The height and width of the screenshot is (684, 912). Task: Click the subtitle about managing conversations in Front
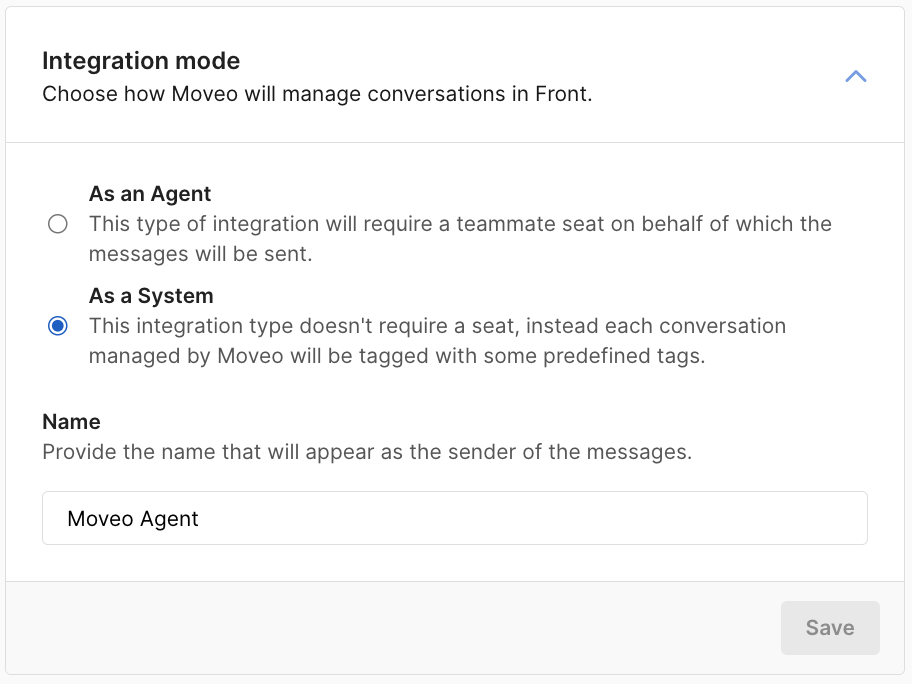[317, 96]
